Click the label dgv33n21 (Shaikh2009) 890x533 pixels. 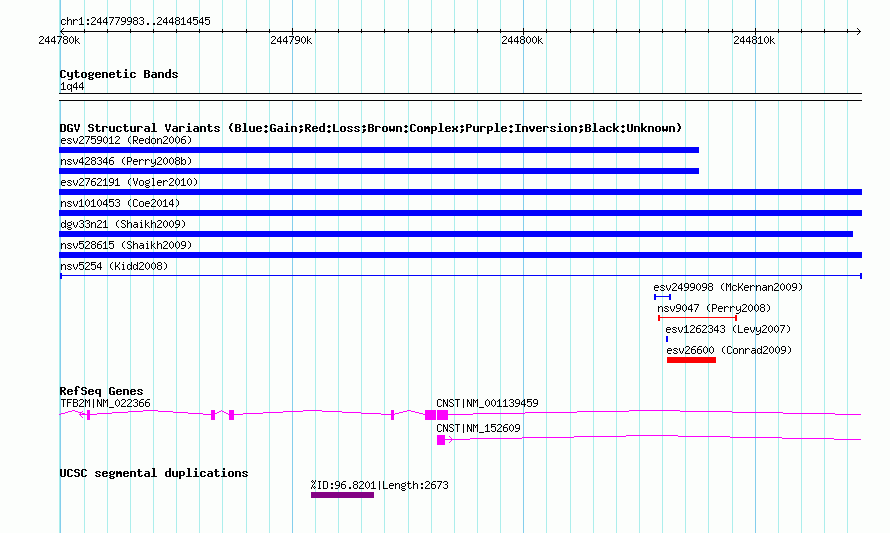(123, 224)
